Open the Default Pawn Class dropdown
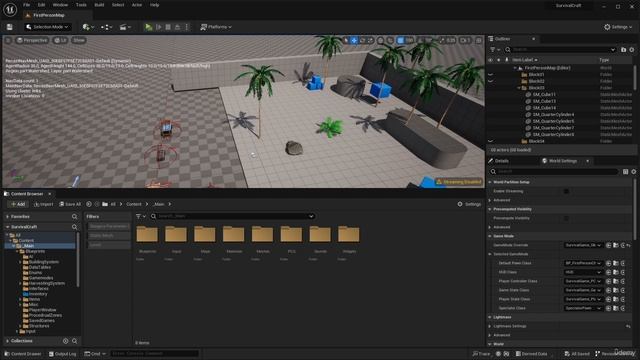This screenshot has height=360, width=640. 583,263
